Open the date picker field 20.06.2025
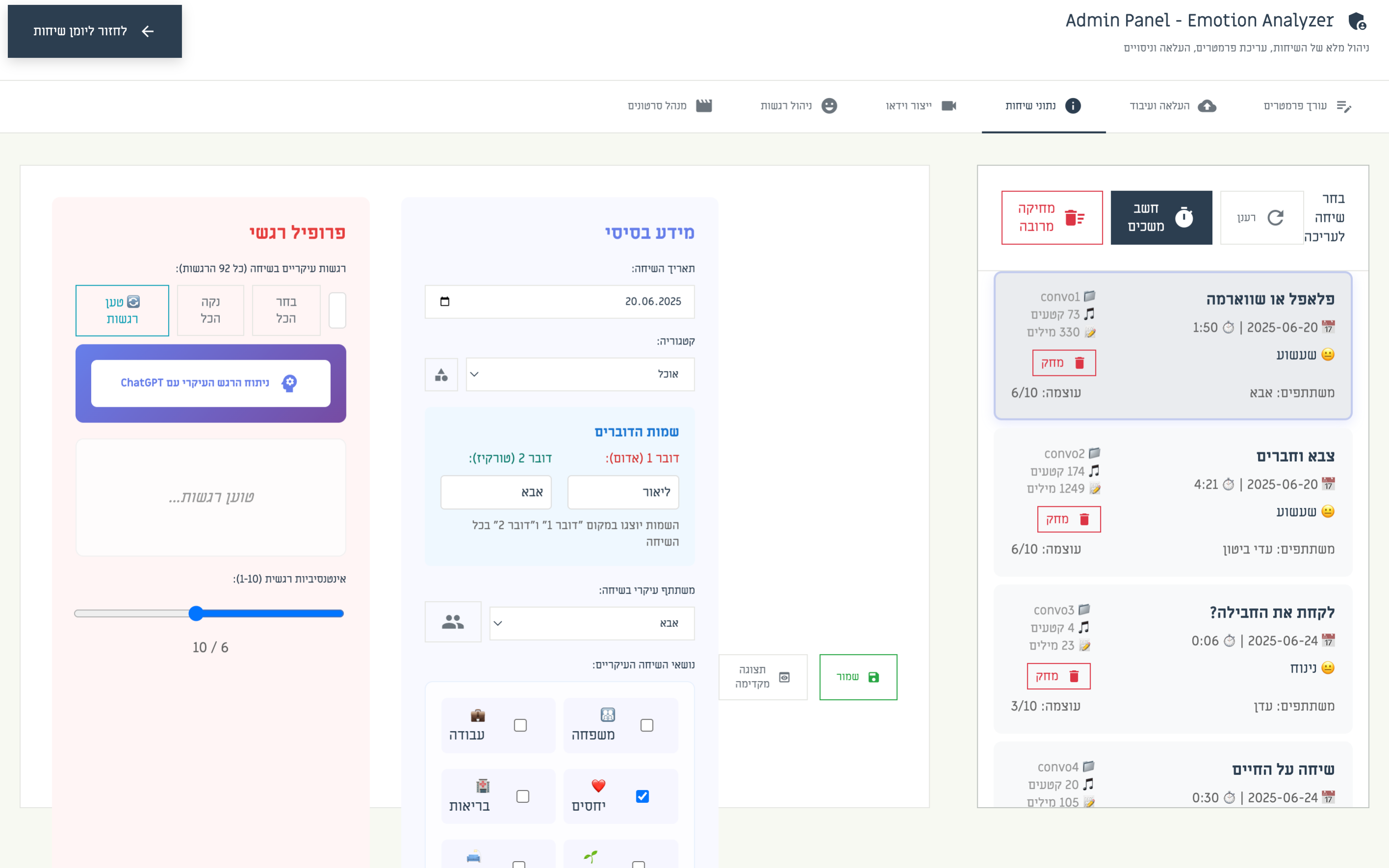1389x868 pixels. click(560, 302)
